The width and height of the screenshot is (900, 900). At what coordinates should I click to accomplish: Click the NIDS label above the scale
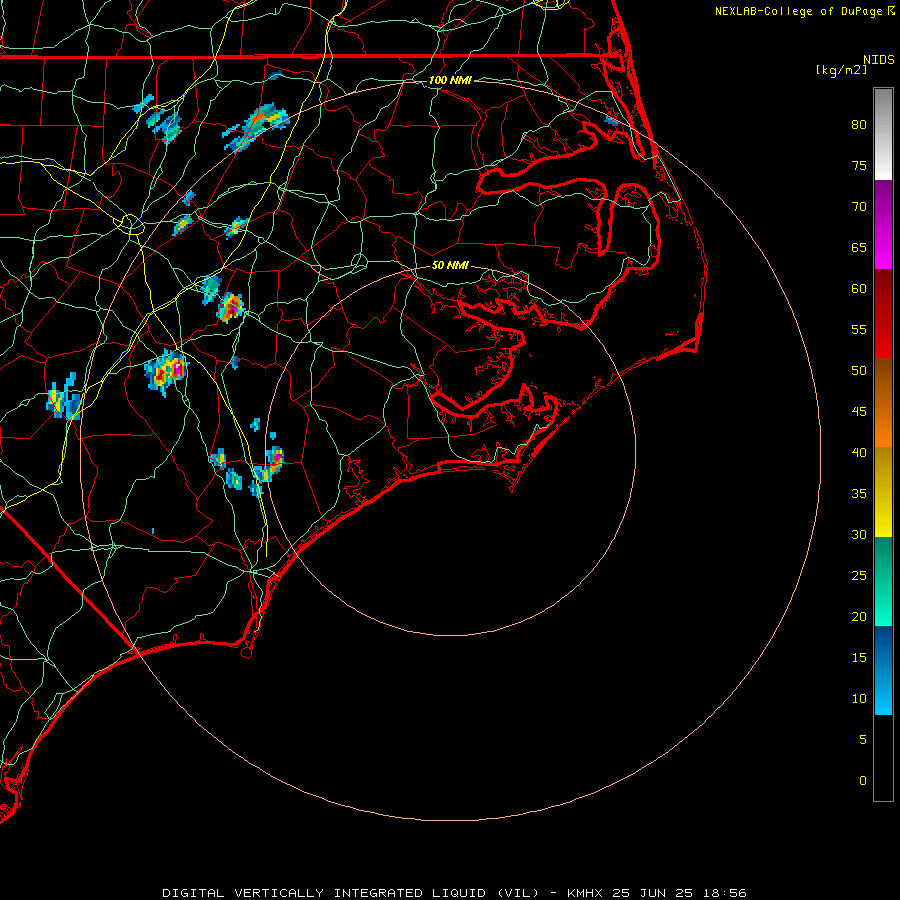[879, 59]
